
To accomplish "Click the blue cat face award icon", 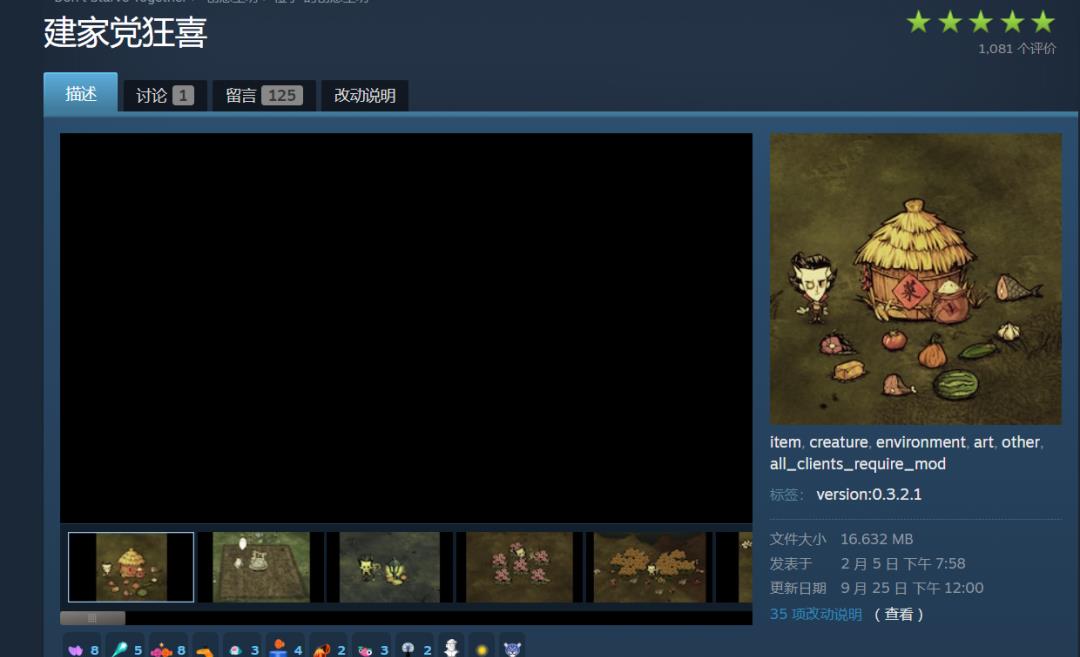I will (x=512, y=649).
